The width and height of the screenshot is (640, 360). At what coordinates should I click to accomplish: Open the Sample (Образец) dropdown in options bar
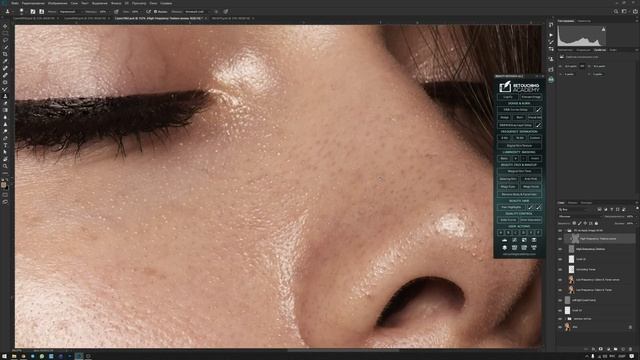point(196,11)
